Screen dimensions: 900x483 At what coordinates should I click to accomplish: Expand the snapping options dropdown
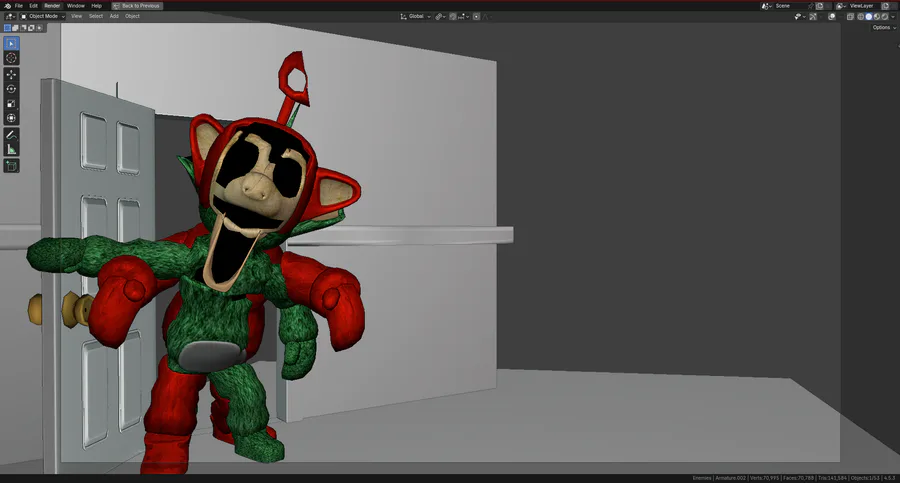click(463, 17)
